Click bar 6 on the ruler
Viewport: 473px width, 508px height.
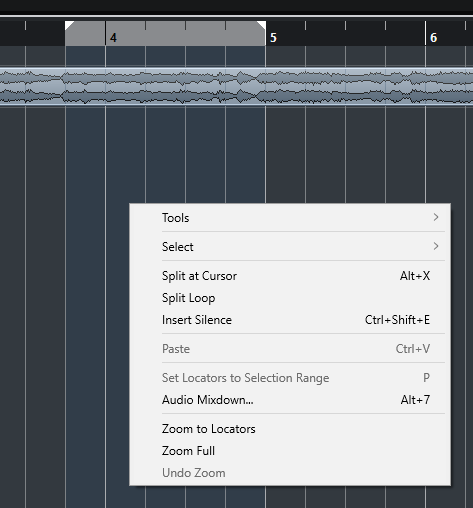pyautogui.click(x=433, y=38)
